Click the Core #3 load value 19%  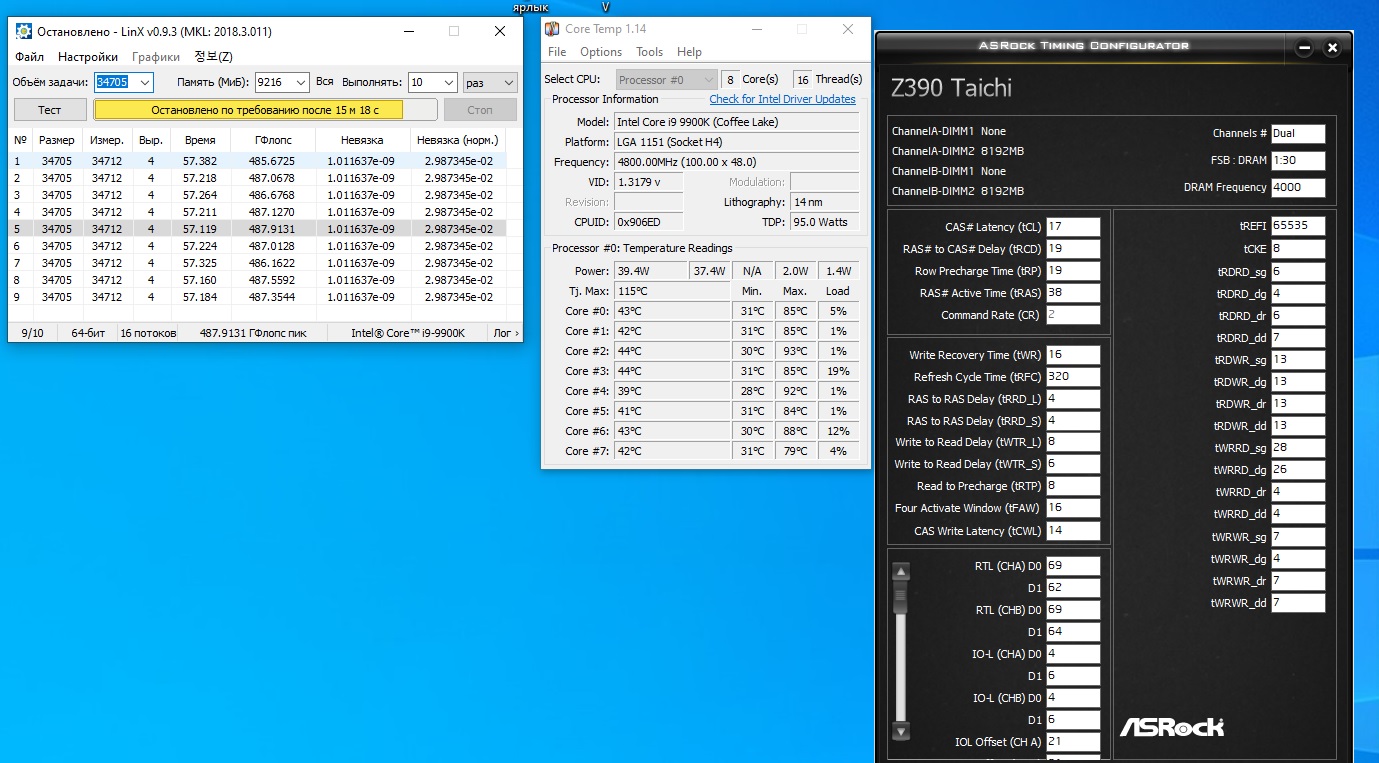coord(838,371)
